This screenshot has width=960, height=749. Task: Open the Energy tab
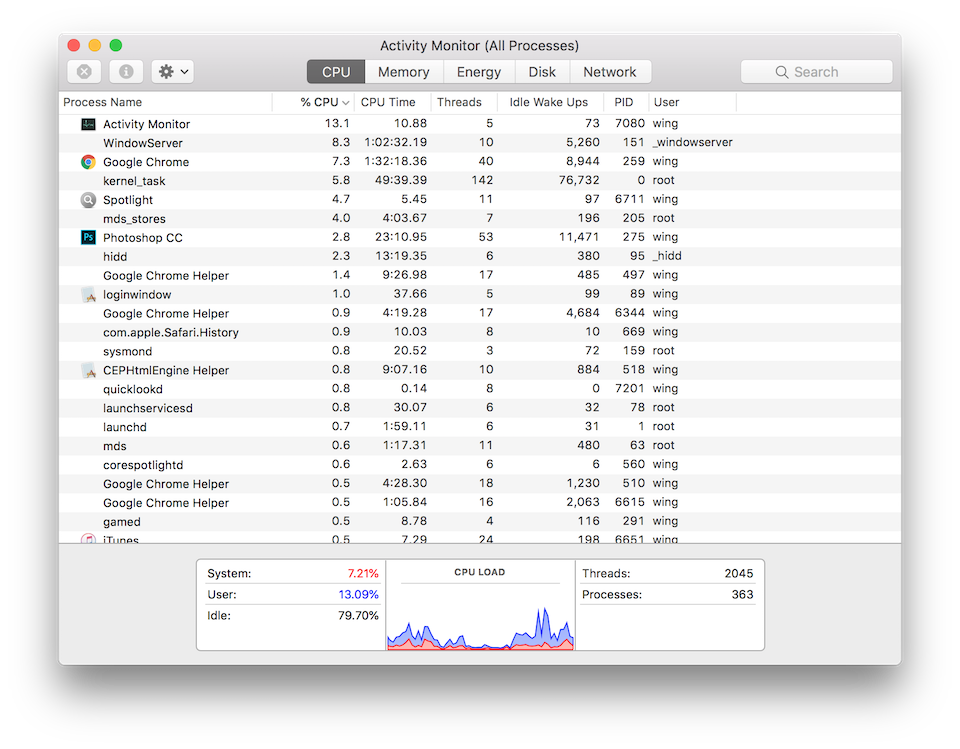coord(479,72)
